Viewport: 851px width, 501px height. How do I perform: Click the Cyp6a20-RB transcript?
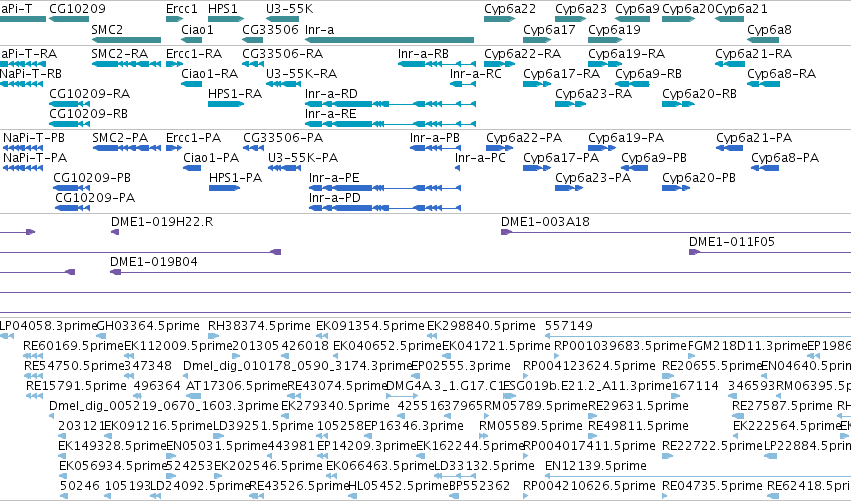(x=678, y=104)
